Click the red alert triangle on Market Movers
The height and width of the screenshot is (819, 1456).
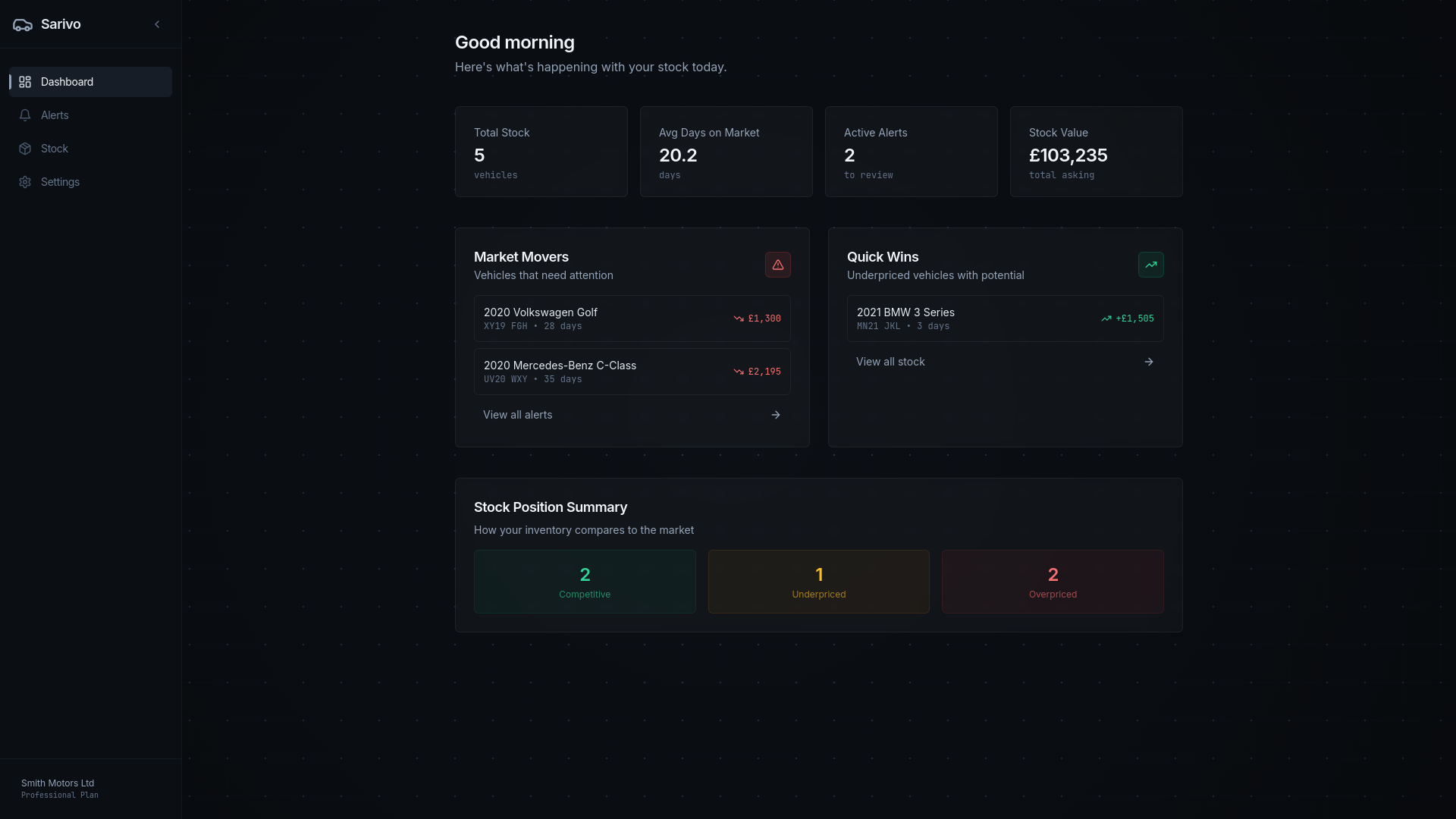pyautogui.click(x=777, y=265)
